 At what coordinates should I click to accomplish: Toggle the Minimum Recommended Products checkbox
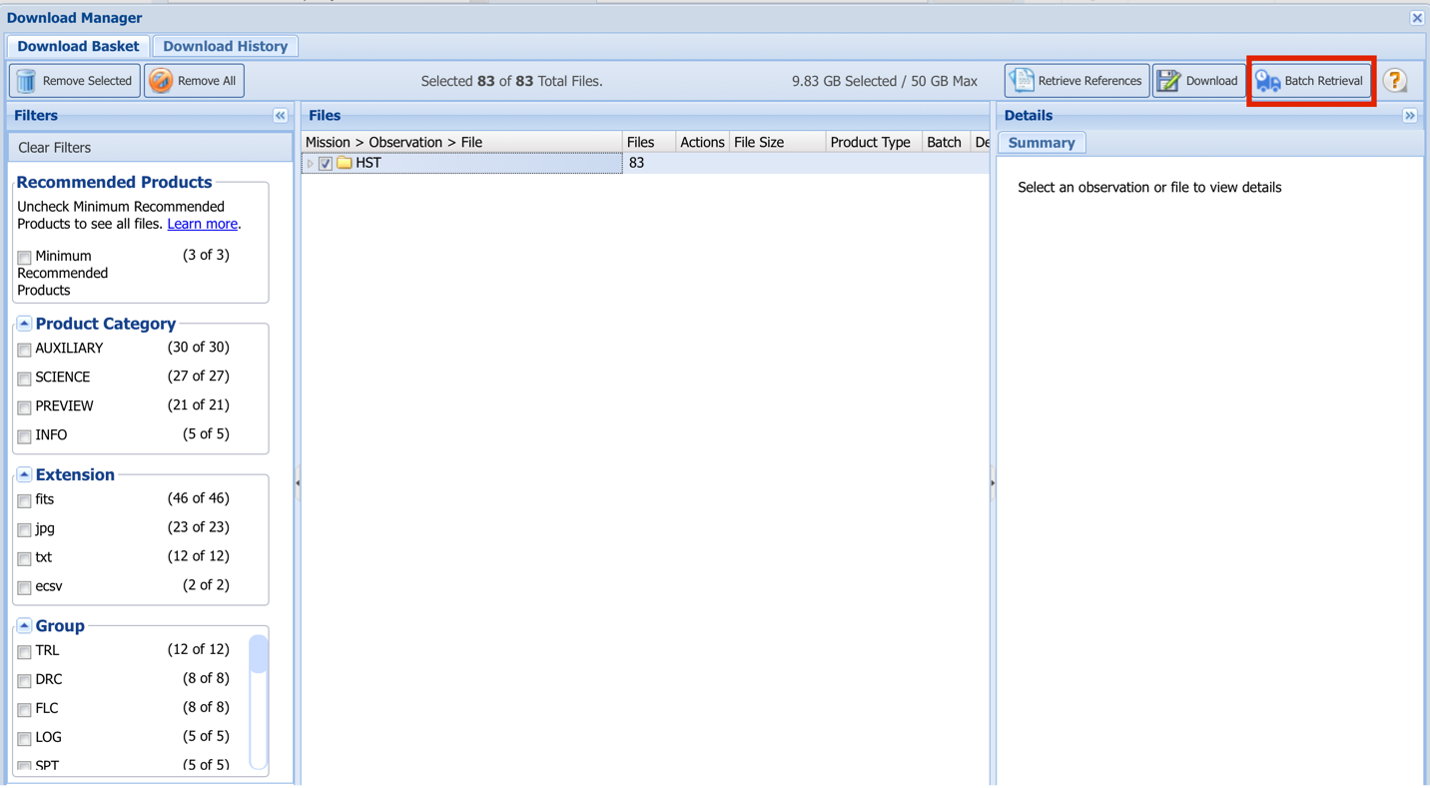[x=24, y=258]
